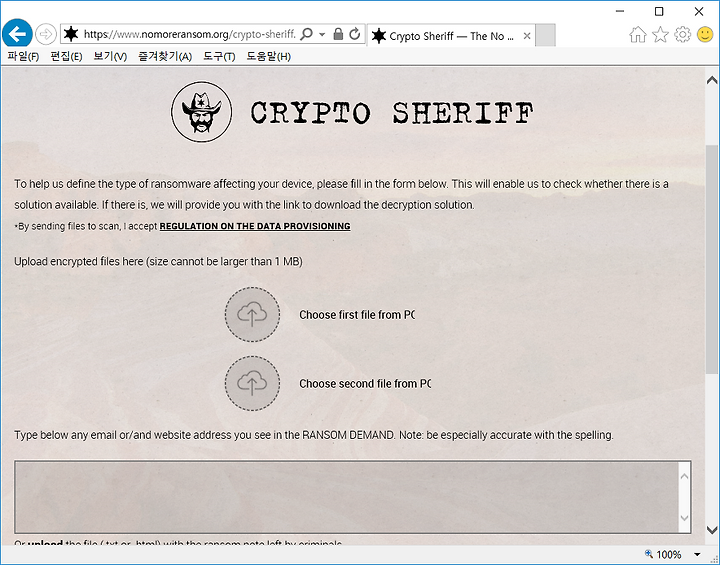
Task: Click 'Choose second file from PC' label
Action: point(365,384)
